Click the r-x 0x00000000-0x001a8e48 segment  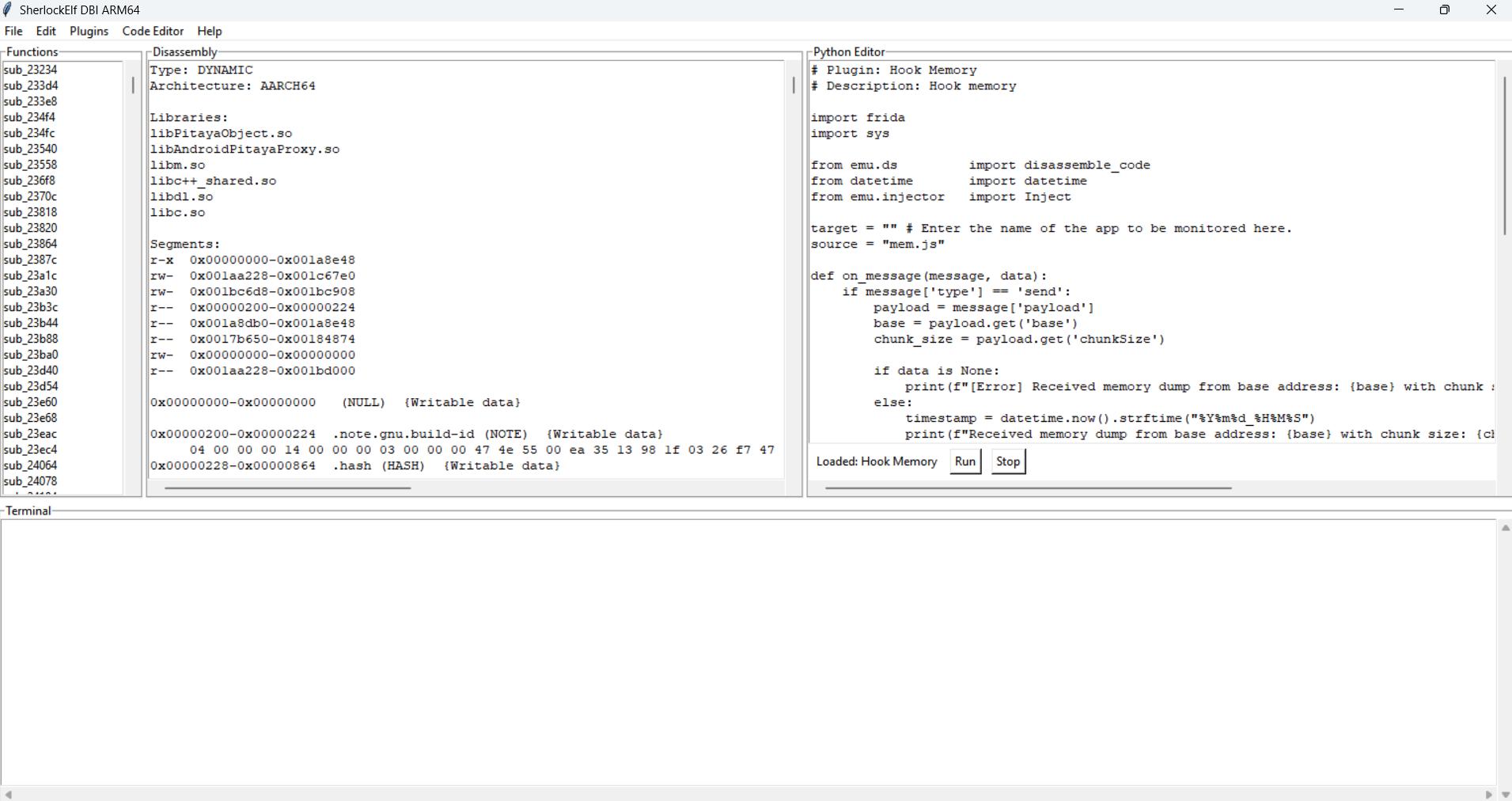pos(252,260)
